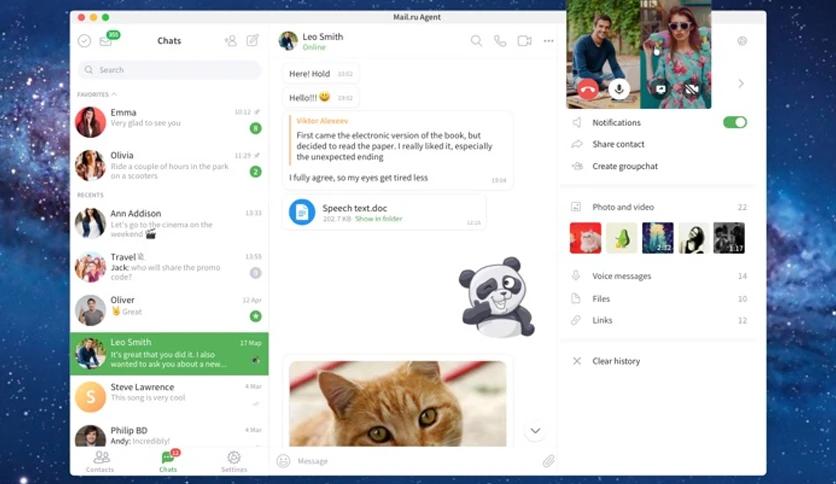Open the video thumbnail marked 2:32
This screenshot has height=484, width=836.
click(657, 238)
